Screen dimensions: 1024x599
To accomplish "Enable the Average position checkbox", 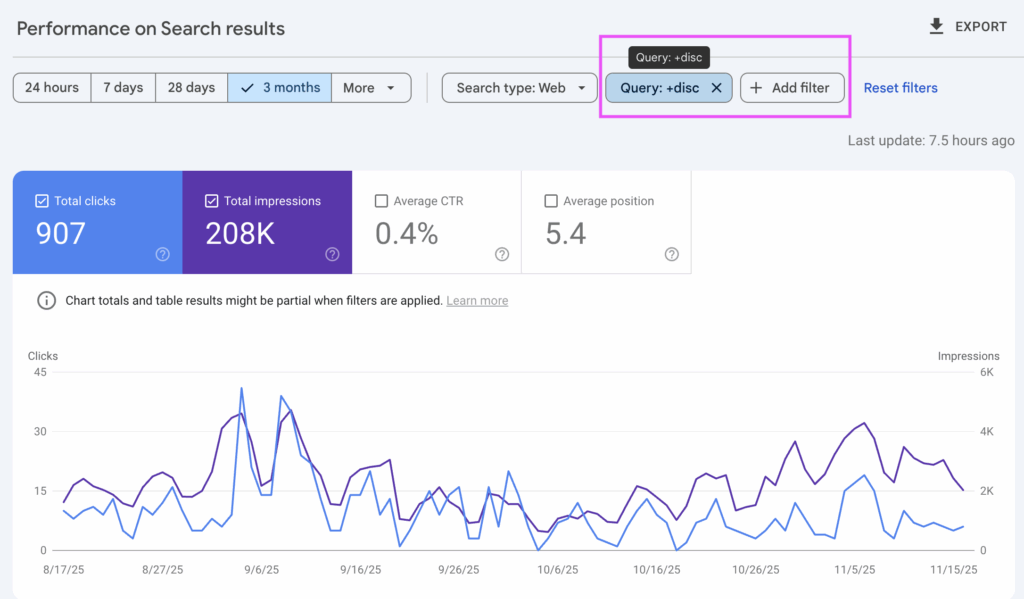I will (x=550, y=200).
